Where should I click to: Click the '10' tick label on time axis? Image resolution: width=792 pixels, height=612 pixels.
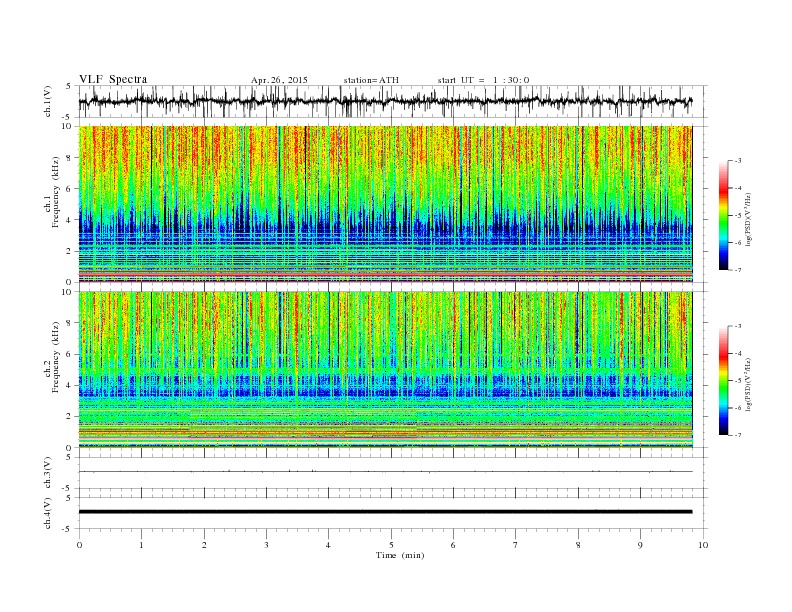point(703,545)
